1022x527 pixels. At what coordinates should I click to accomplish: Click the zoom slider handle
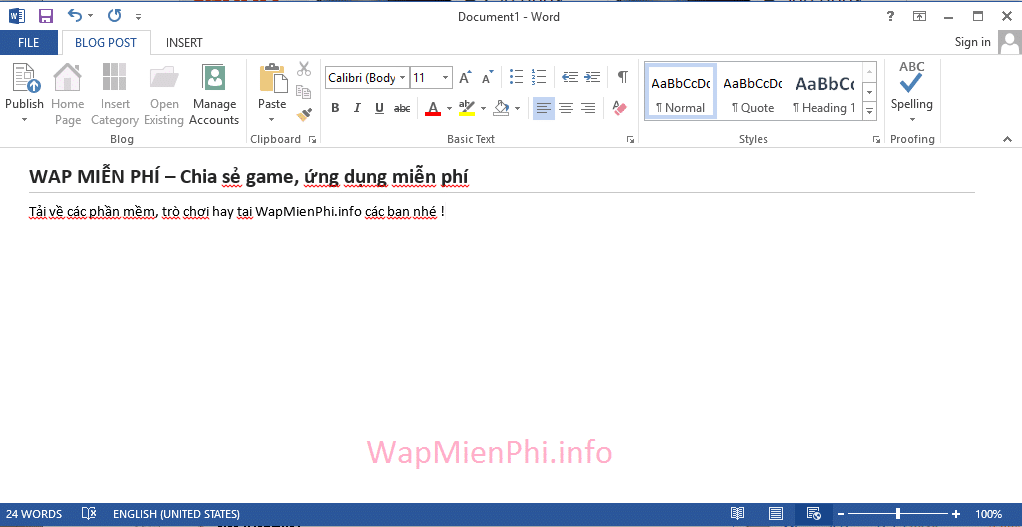click(898, 513)
